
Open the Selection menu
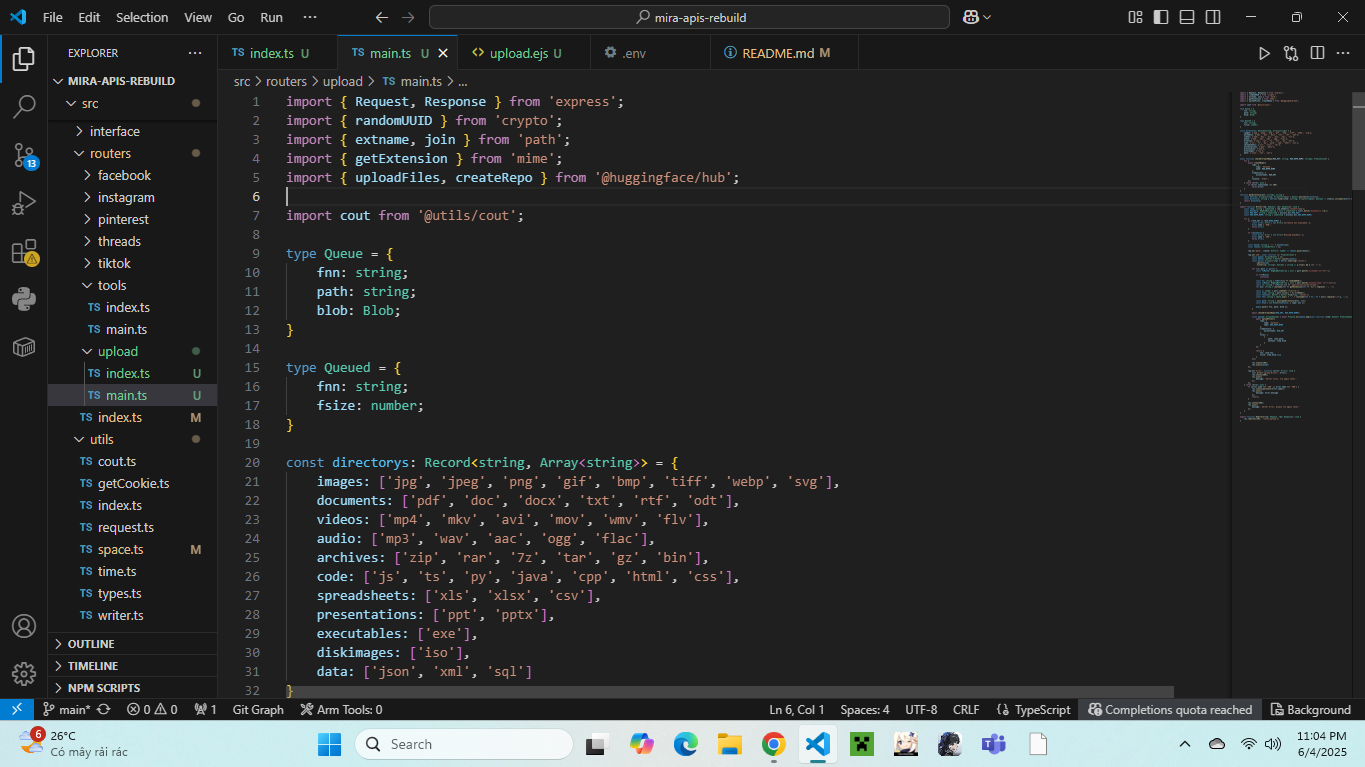pos(142,17)
